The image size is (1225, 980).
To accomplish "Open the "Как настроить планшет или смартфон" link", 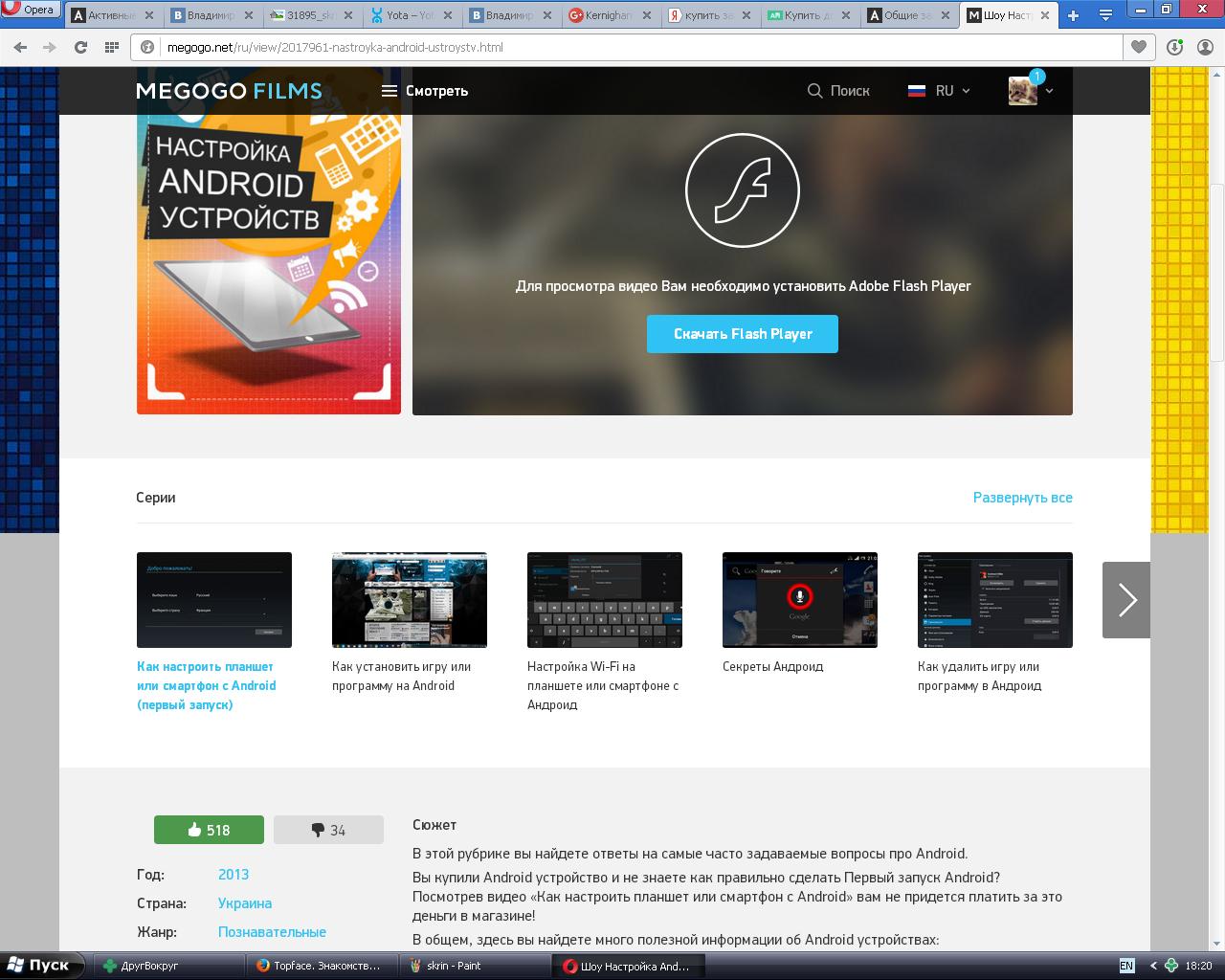I will 207,685.
